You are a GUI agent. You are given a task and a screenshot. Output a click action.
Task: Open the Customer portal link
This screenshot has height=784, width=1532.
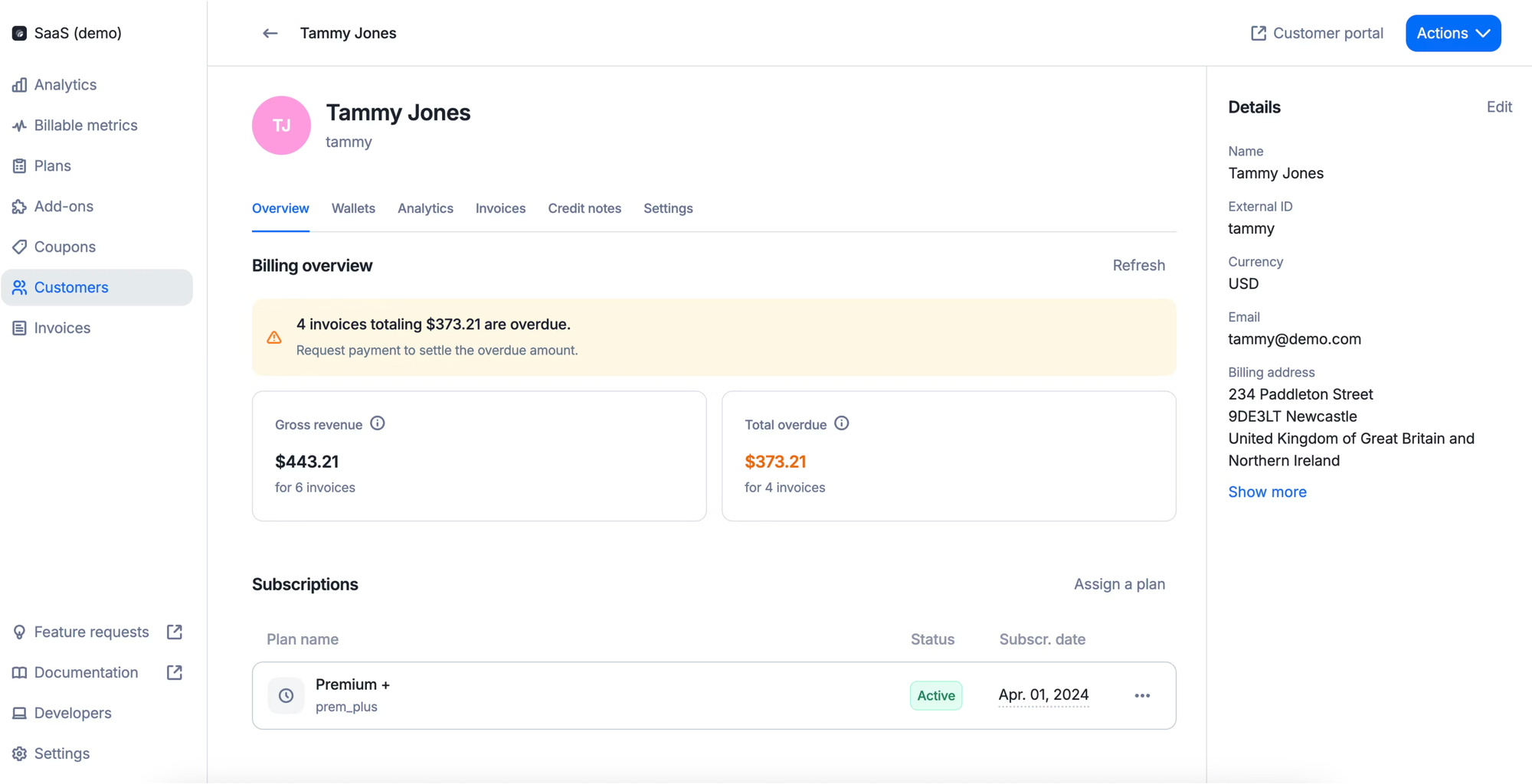point(1317,33)
